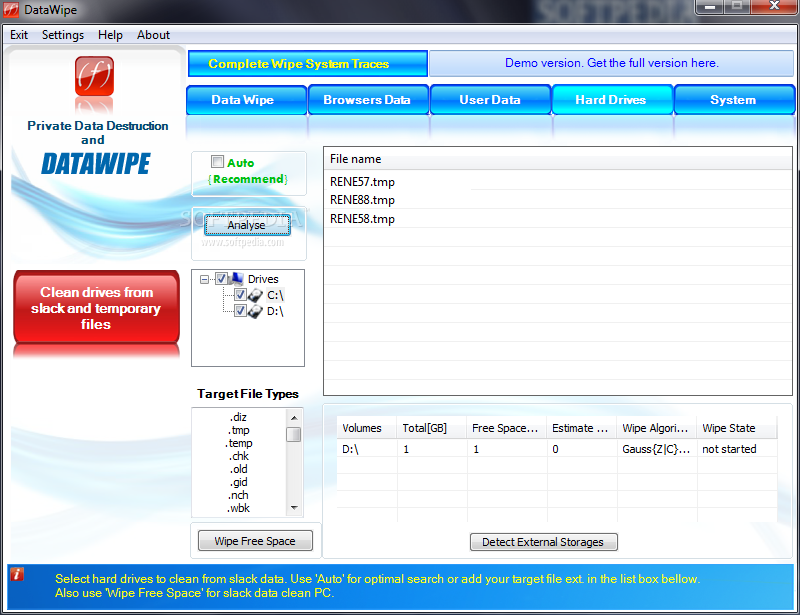Image resolution: width=800 pixels, height=615 pixels.
Task: Select the C:\ label in drives tree
Action: click(276, 295)
